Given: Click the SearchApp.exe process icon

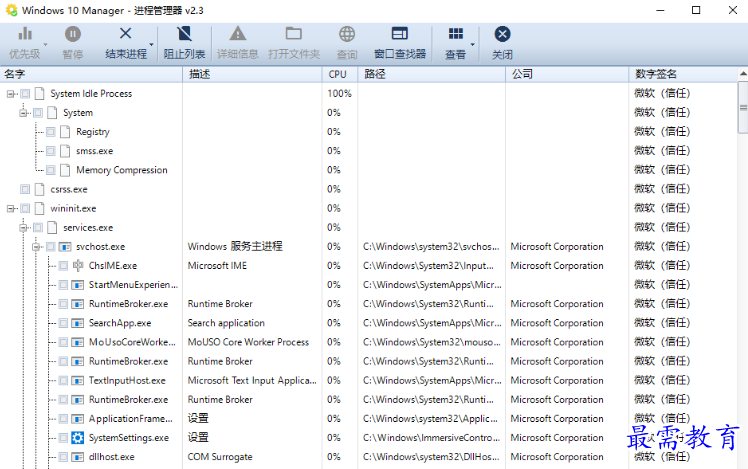Looking at the screenshot, I should [77, 323].
